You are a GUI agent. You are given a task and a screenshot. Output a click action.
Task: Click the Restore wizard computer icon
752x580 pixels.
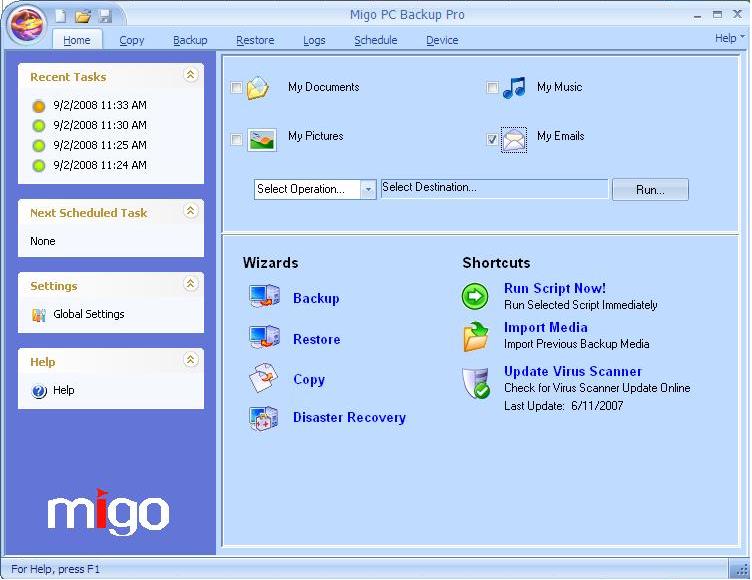(264, 336)
